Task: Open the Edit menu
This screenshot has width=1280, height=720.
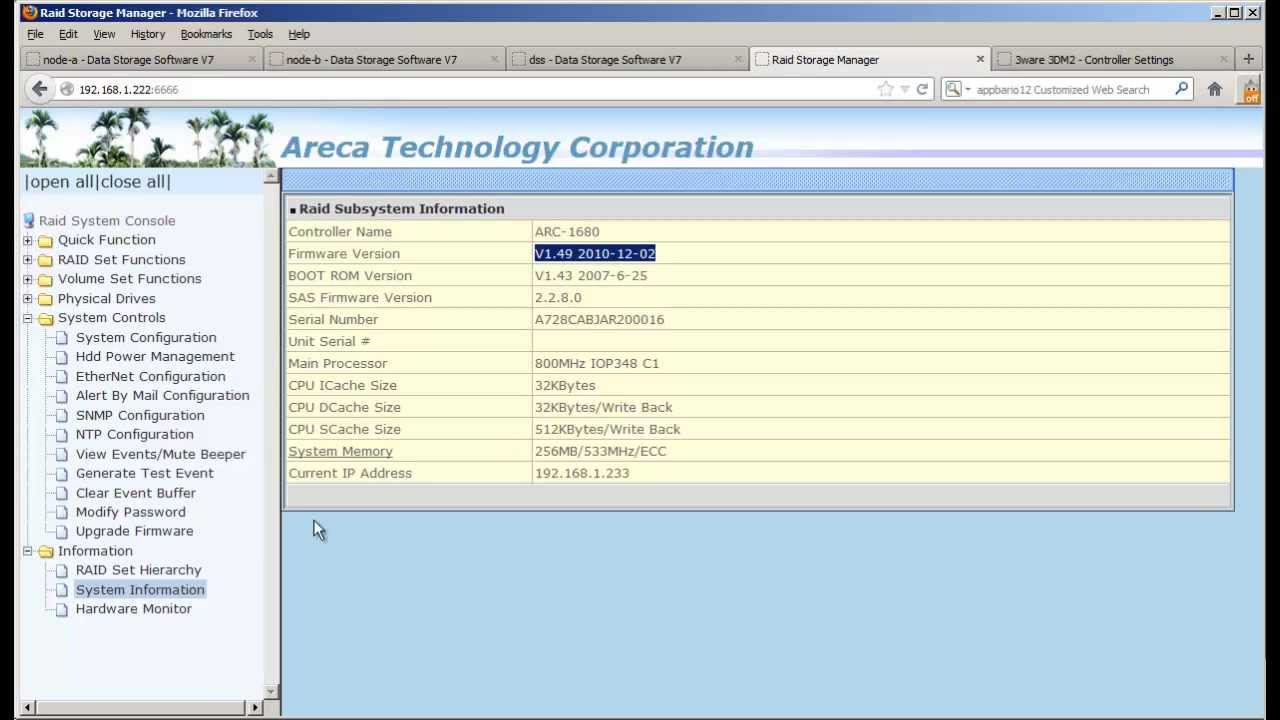Action: tap(68, 34)
